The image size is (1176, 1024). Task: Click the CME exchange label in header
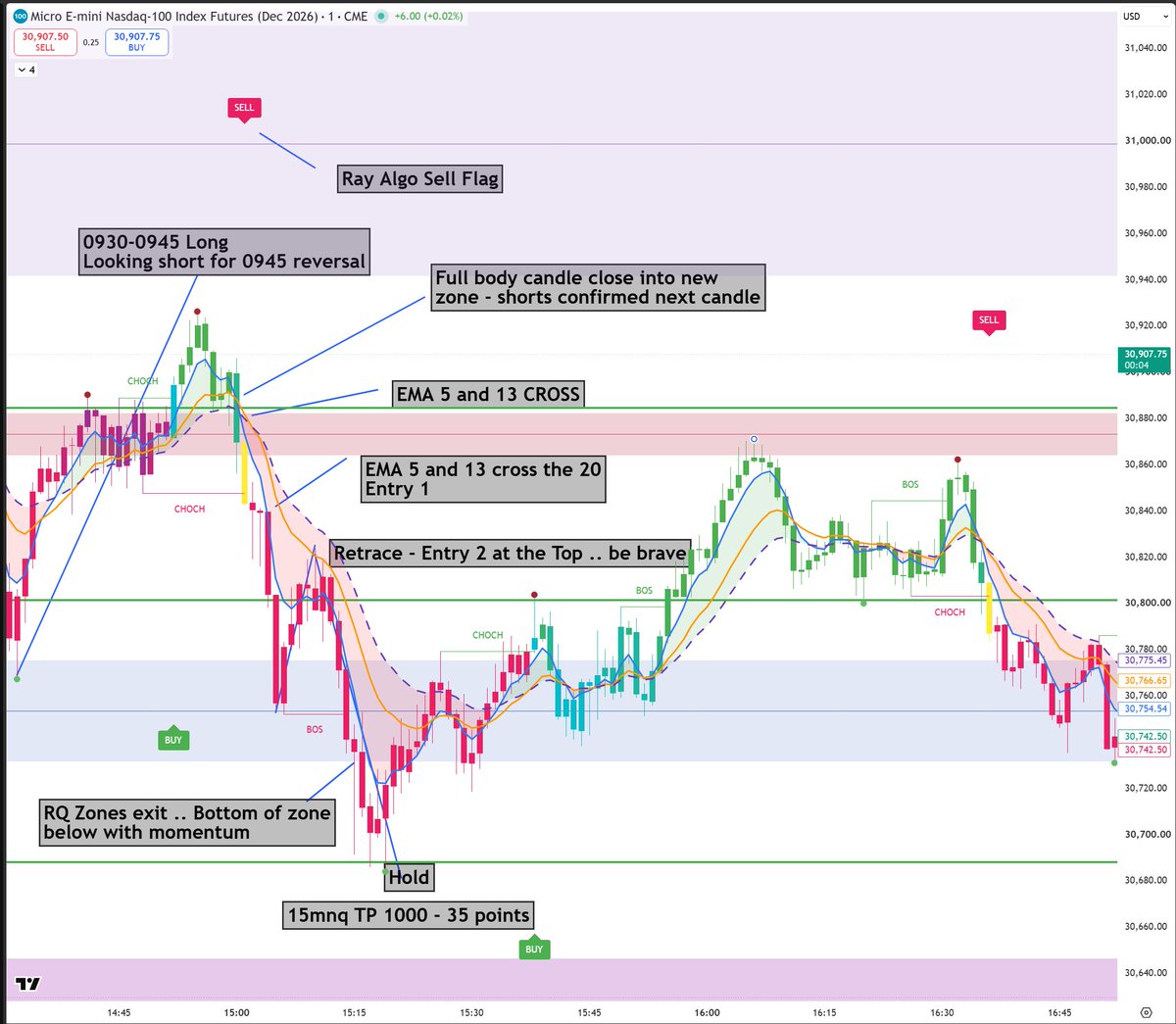[357, 16]
